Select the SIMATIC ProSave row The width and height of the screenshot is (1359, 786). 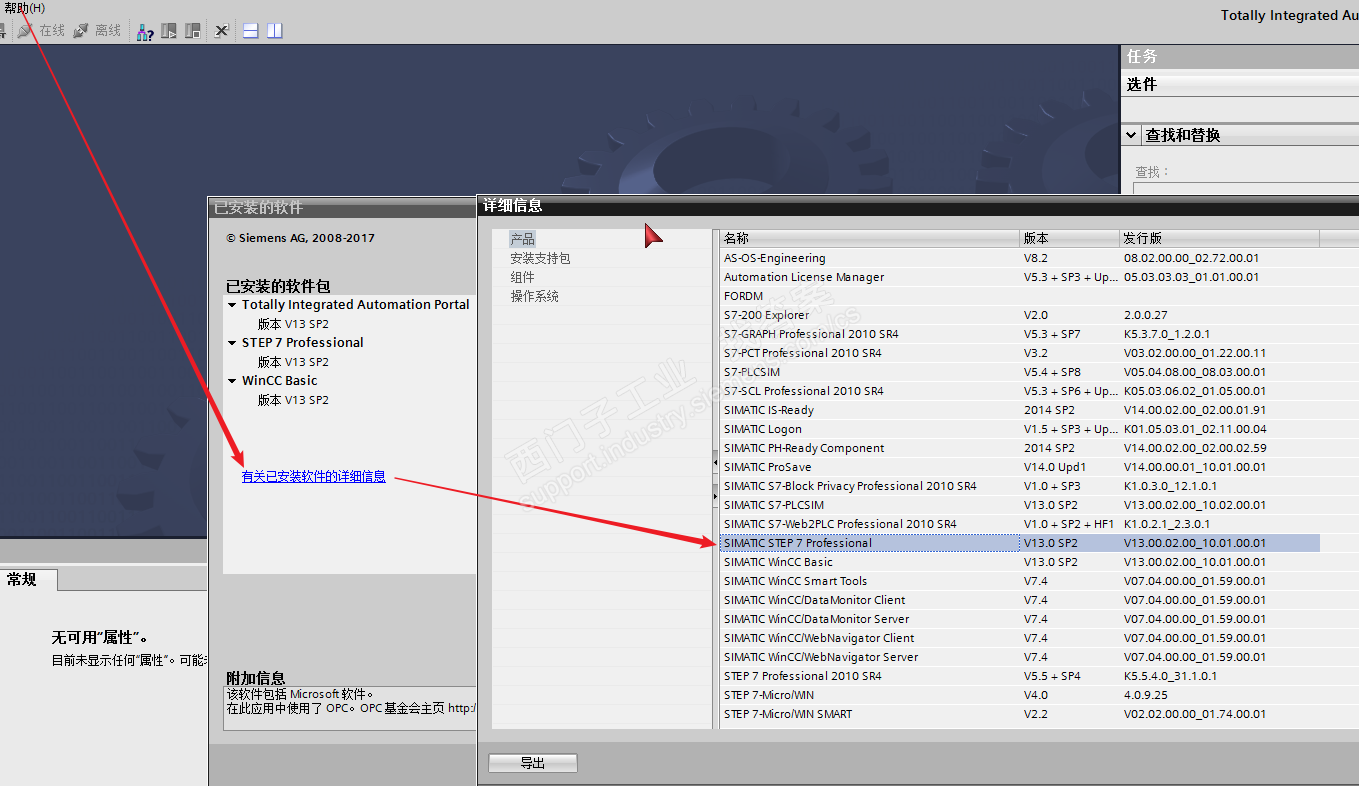[1020, 467]
